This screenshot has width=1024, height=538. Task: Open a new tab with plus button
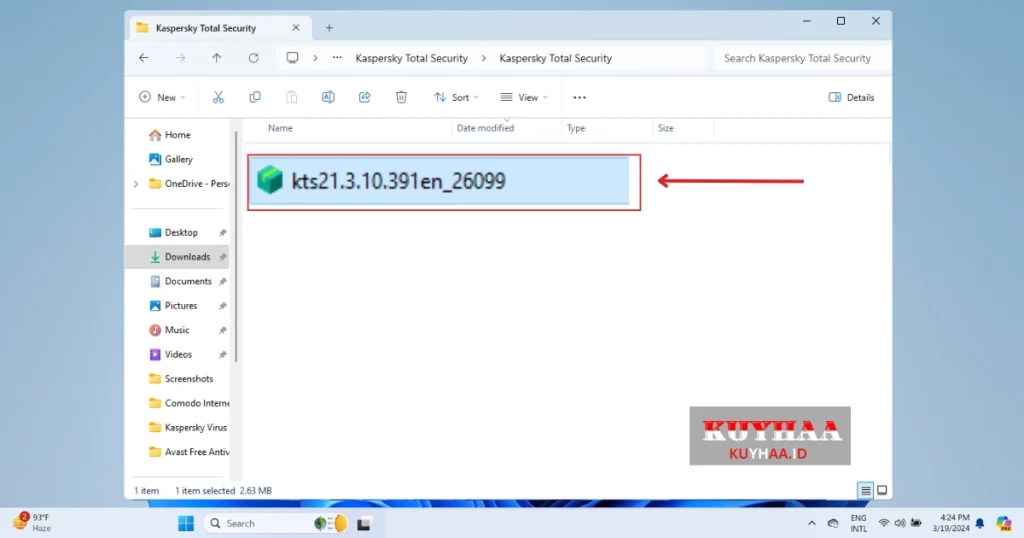pos(329,28)
